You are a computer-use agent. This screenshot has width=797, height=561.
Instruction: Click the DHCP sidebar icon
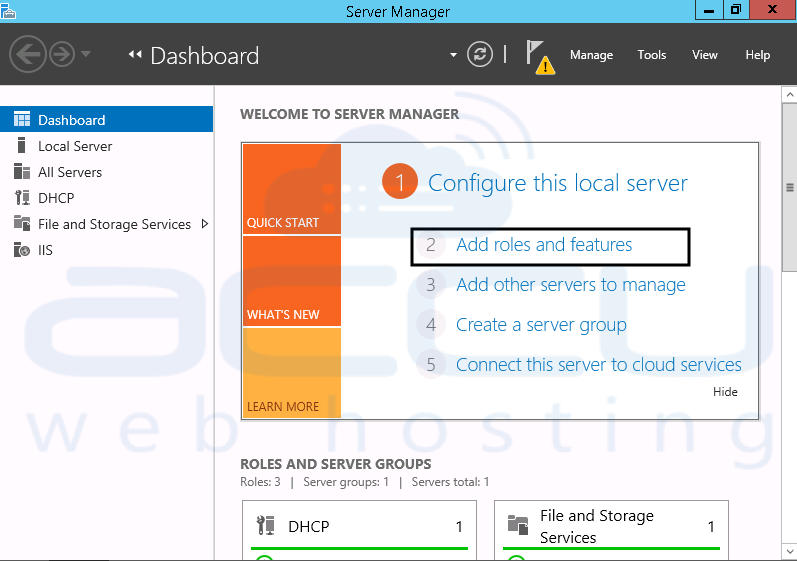22,198
